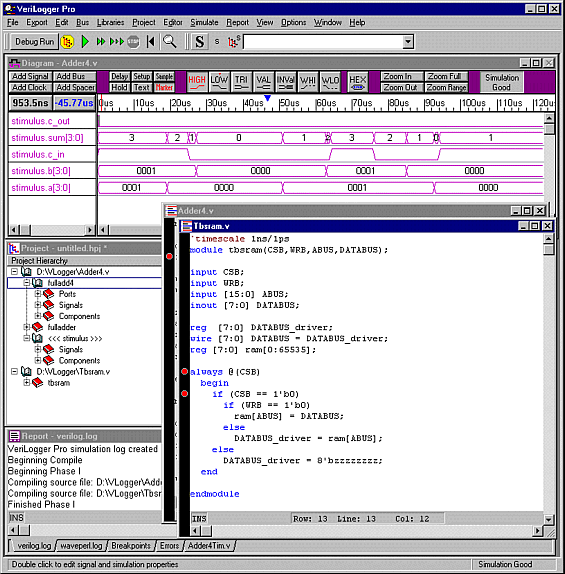565x574 pixels.
Task: Click the Delay button
Action: pos(119,77)
